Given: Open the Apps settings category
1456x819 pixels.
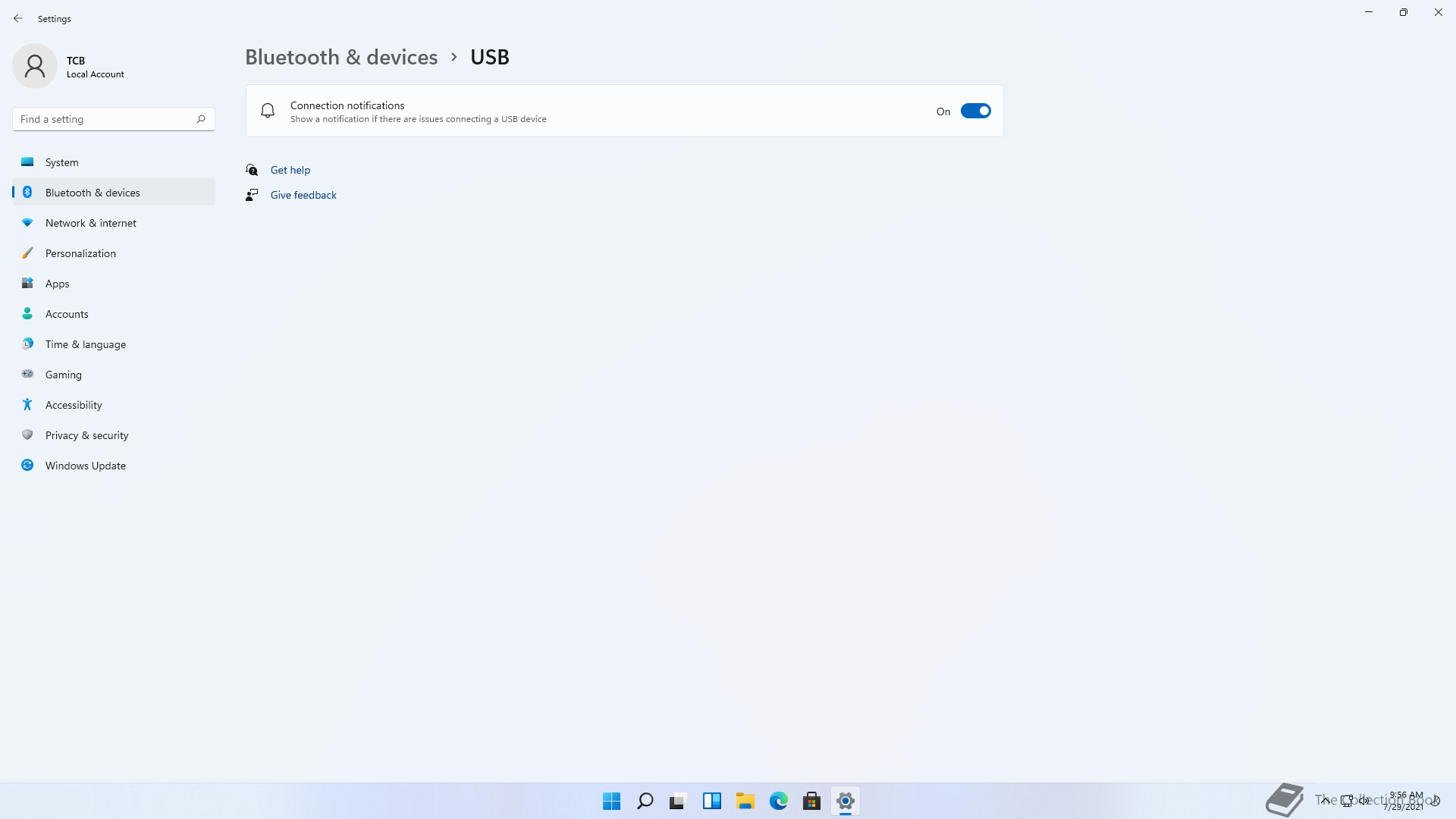Looking at the screenshot, I should tap(57, 284).
